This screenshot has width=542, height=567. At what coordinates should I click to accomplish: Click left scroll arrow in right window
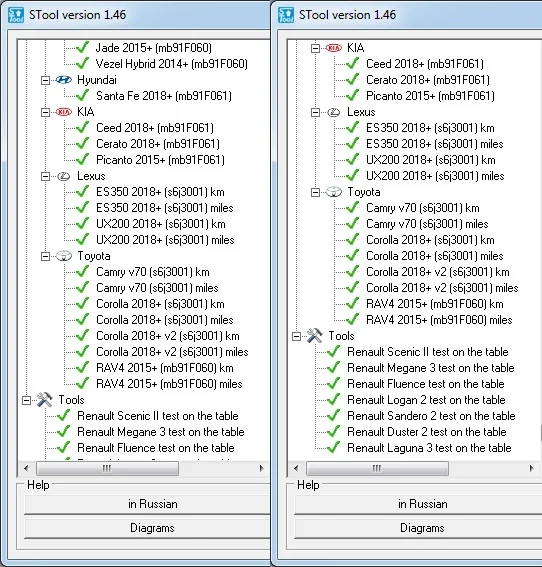coord(296,469)
